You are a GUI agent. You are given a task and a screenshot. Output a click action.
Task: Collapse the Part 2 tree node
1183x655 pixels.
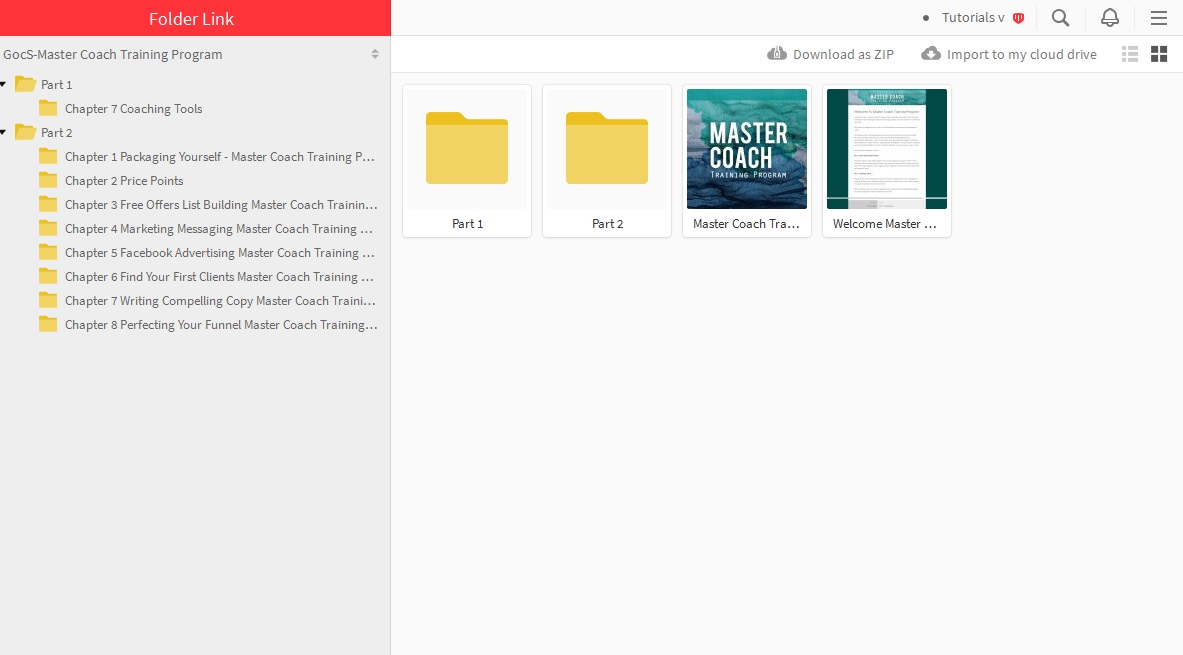pos(4,133)
